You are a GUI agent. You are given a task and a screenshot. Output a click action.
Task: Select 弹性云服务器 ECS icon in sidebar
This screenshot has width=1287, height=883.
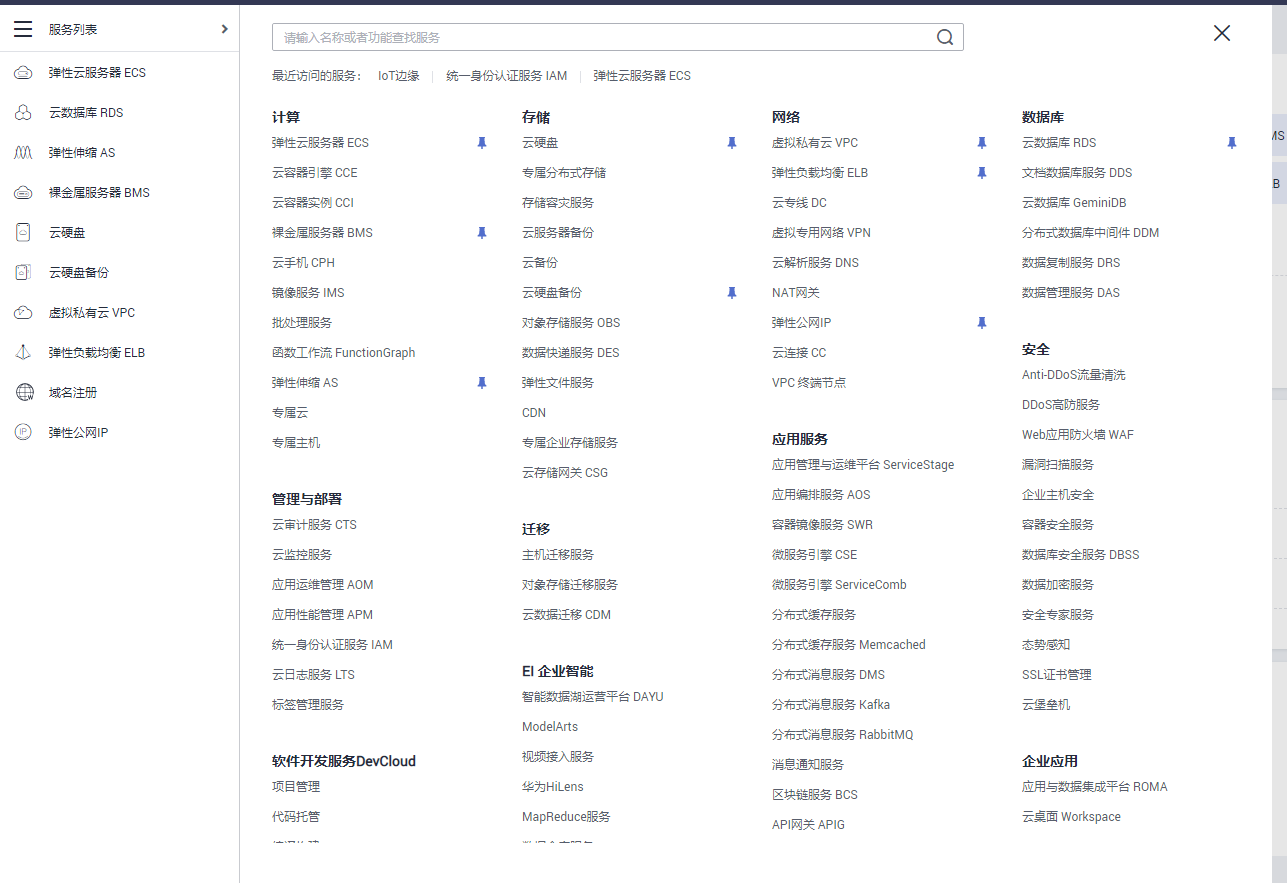[x=24, y=72]
